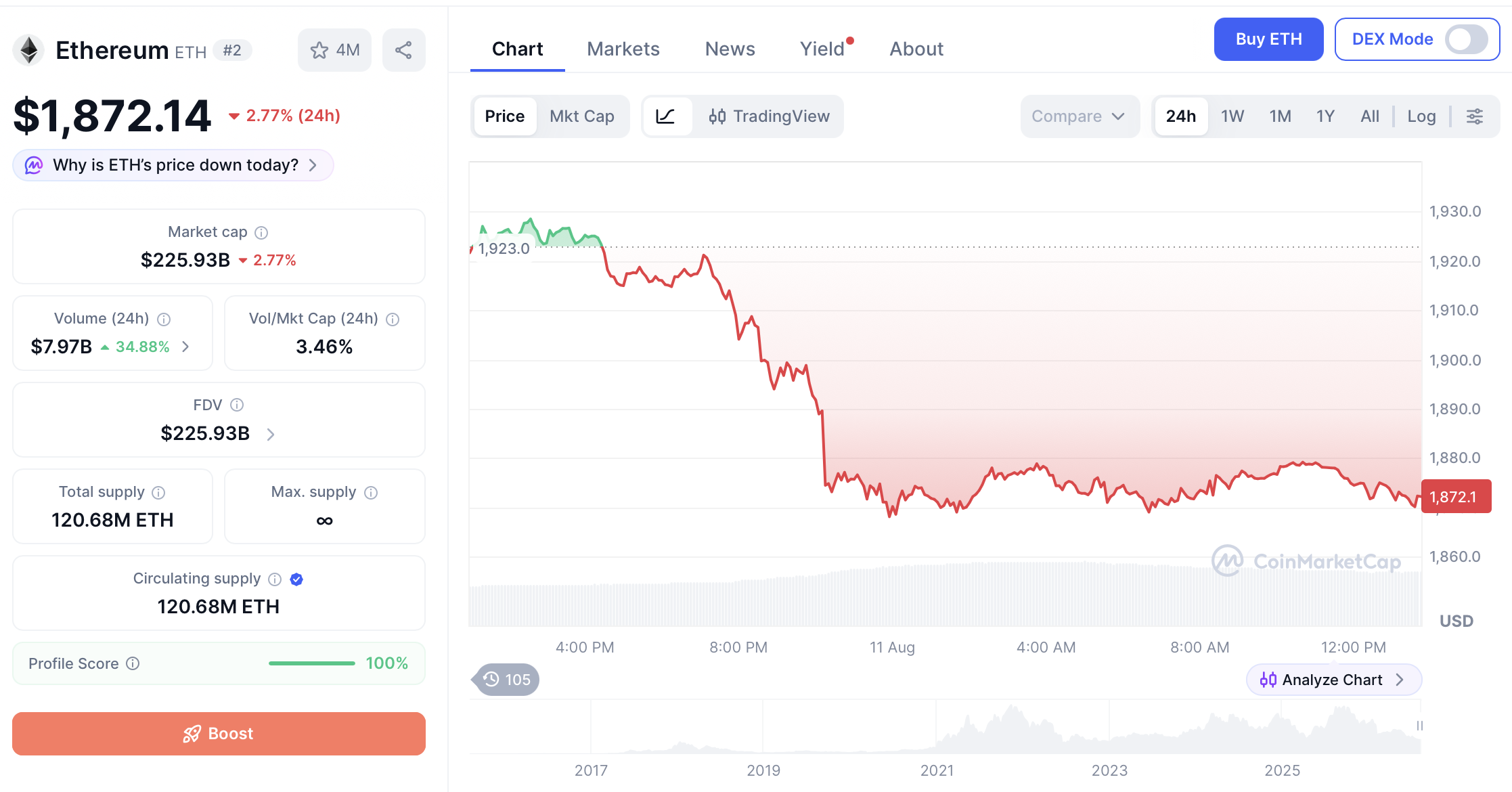This screenshot has height=792, width=1512.
Task: Switch to the Markets tab
Action: coord(623,49)
